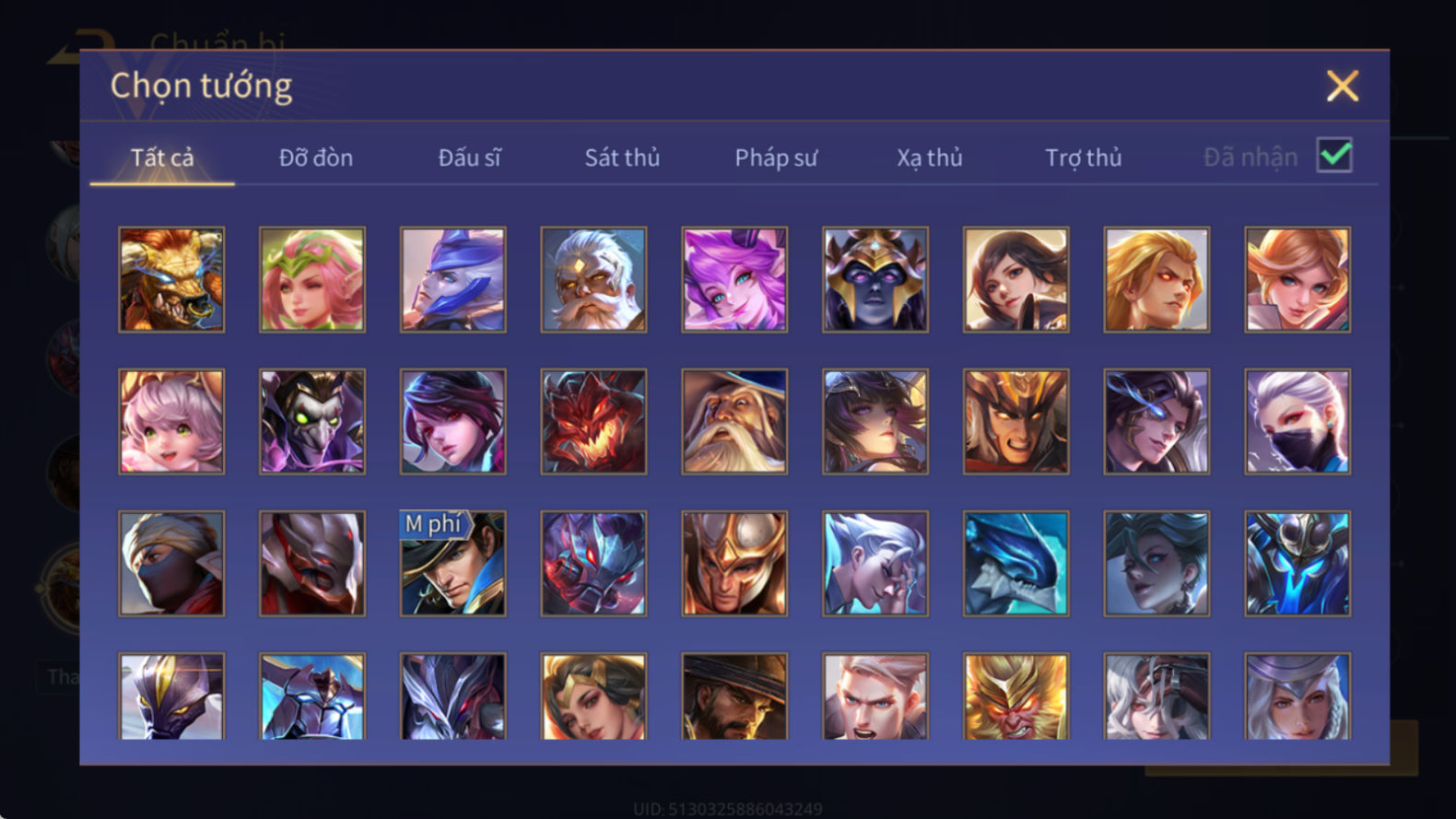Switch to the Xạ thủ tab
The width and height of the screenshot is (1456, 819).
click(x=930, y=158)
